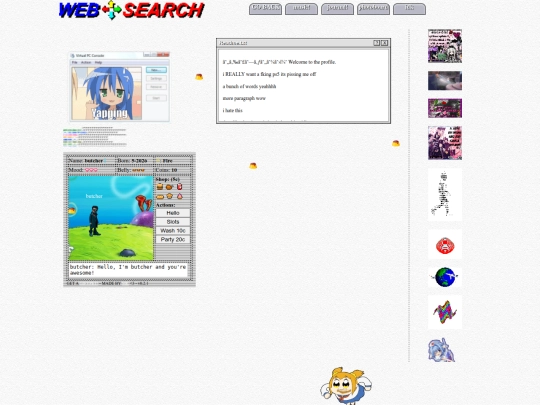Screen dimensions: 540x405
Task: Click the 'more paragraph wow' line
Action: tap(244, 98)
